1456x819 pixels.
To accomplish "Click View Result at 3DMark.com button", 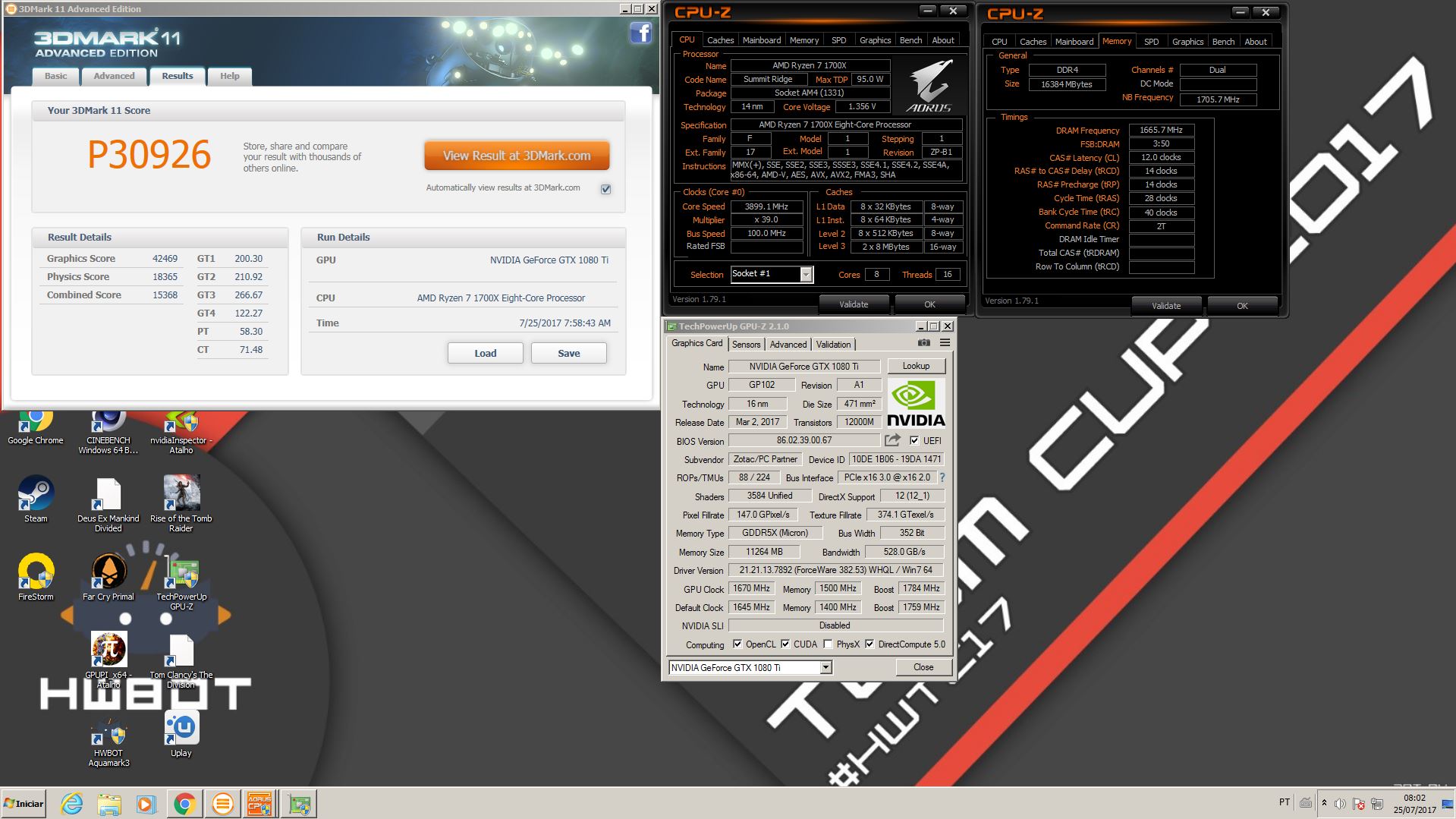I will (517, 156).
